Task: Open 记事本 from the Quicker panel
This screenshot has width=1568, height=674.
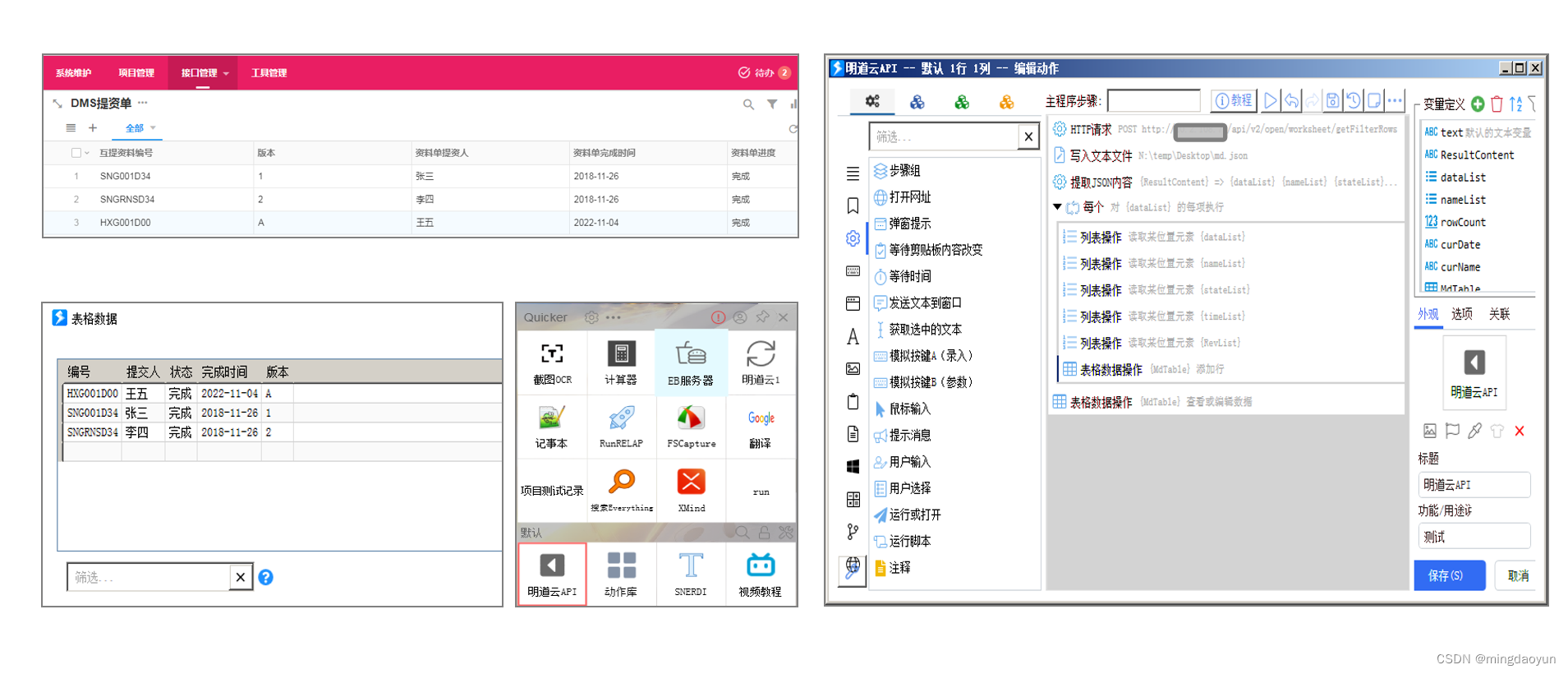Action: pos(552,427)
